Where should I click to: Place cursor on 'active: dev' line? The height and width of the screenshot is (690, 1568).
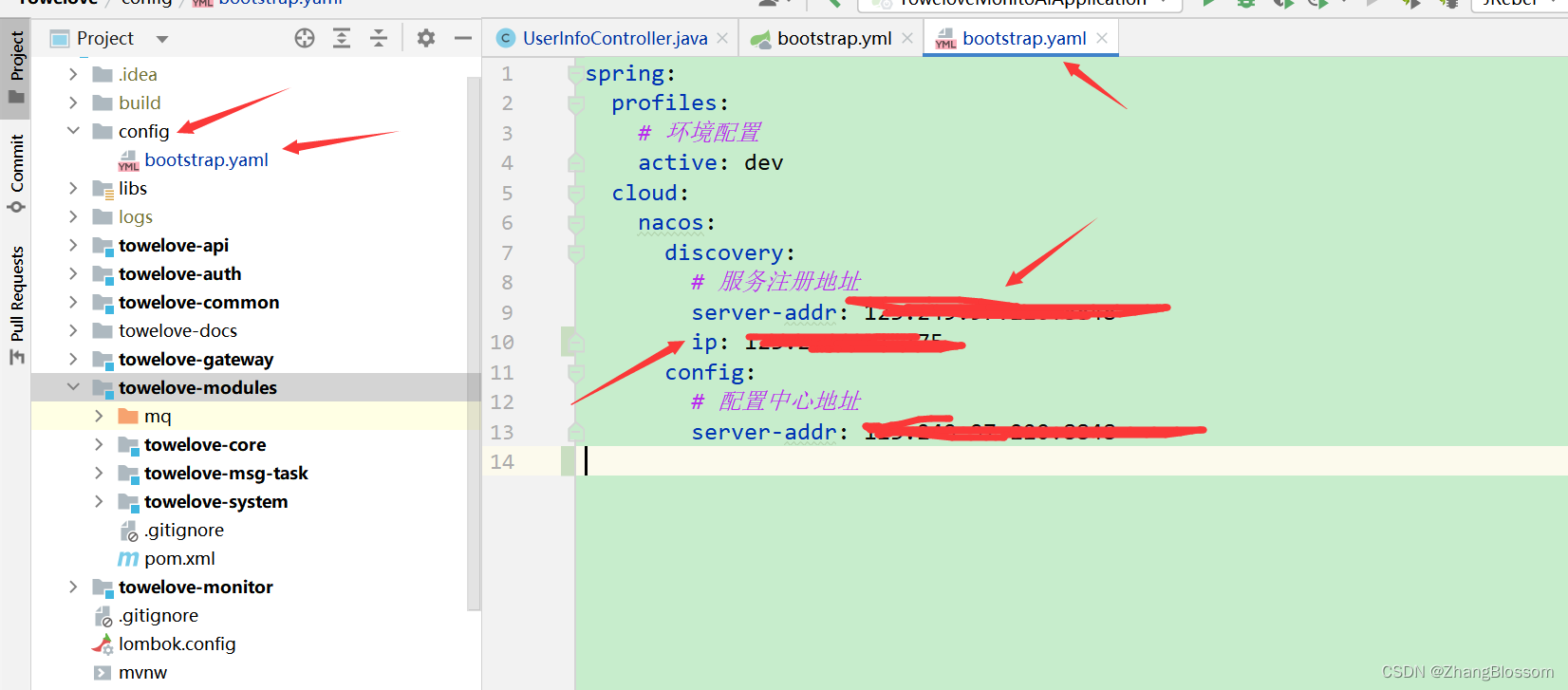tap(710, 162)
